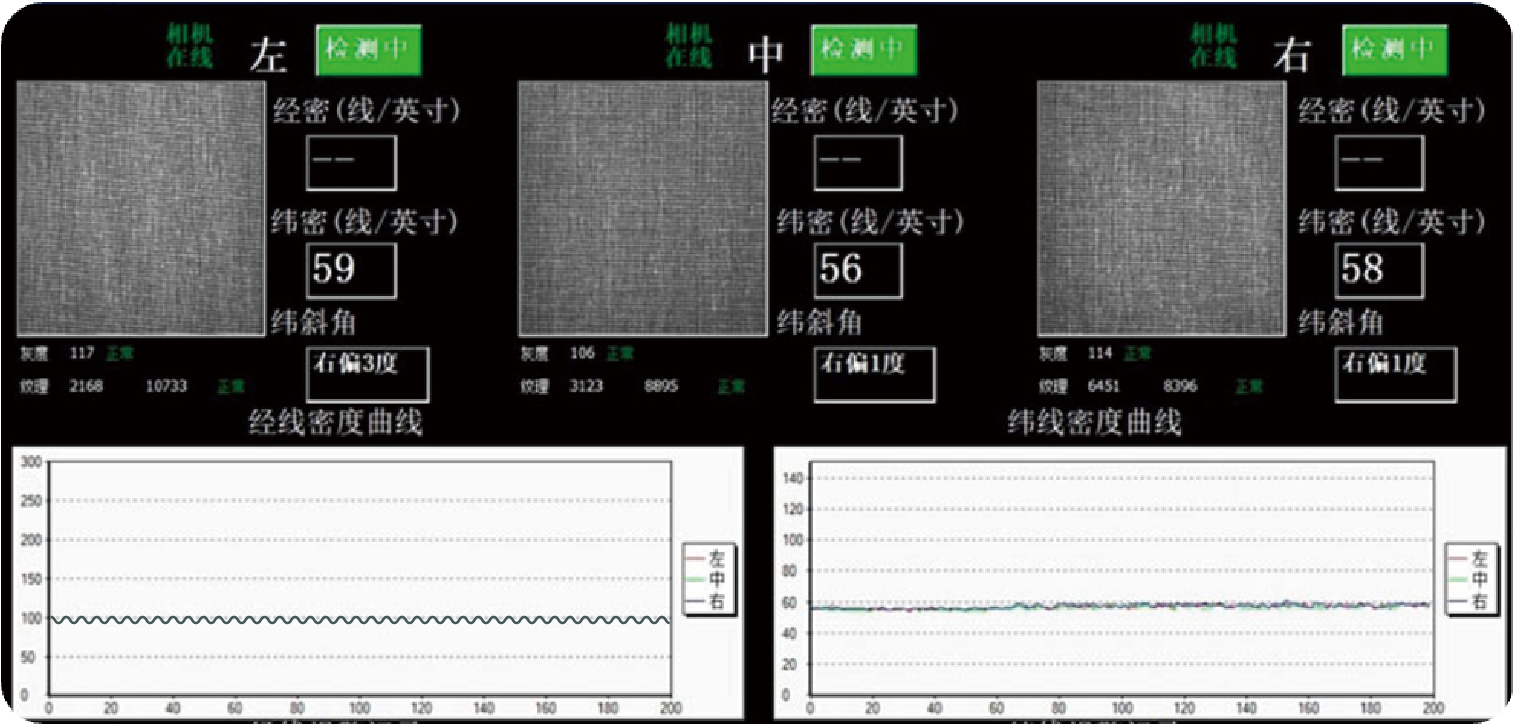Click the 左 panel title
Image resolution: width=1515 pixels, height=724 pixels.
tap(268, 54)
